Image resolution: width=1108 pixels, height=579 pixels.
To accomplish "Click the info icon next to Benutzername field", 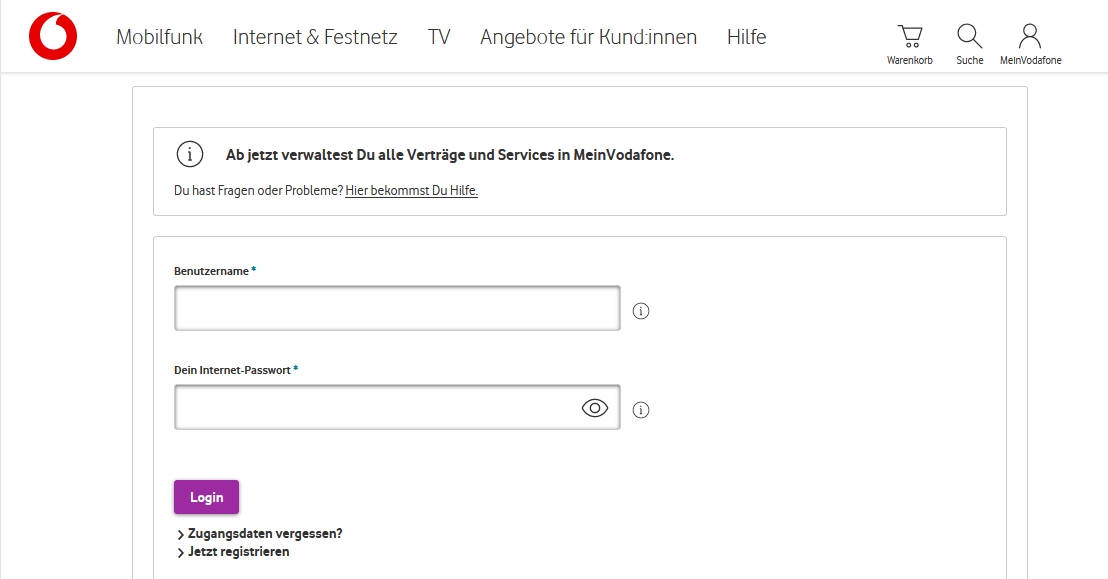I will tap(640, 311).
